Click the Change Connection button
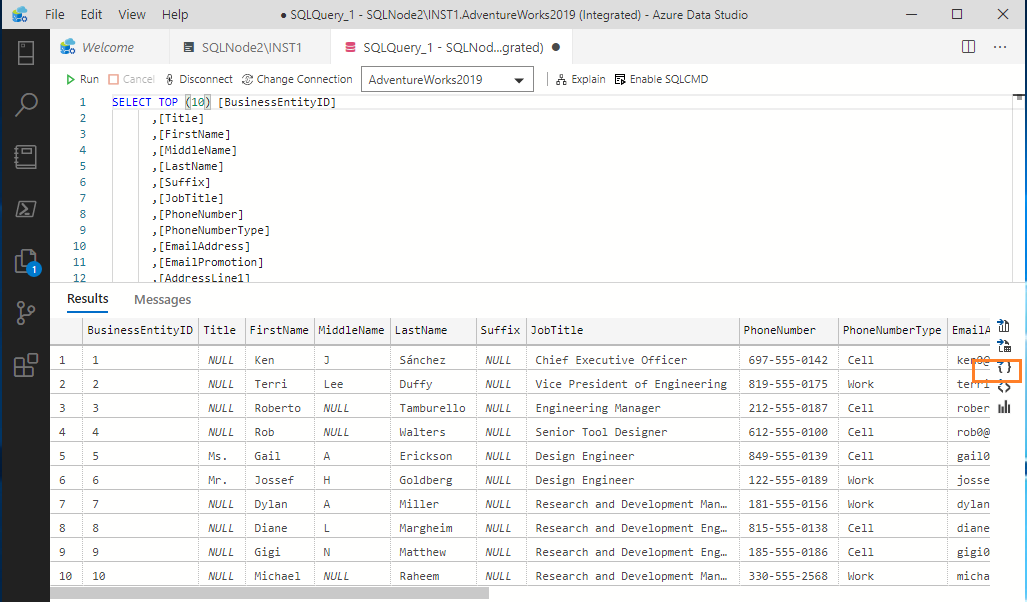The width and height of the screenshot is (1027, 602). (x=297, y=79)
